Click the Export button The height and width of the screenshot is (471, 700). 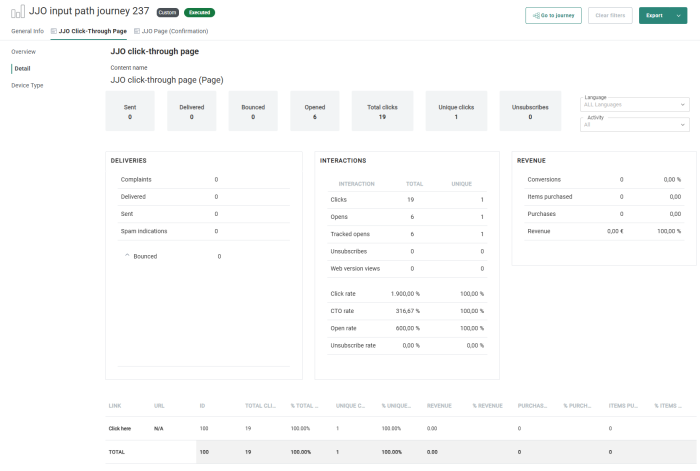654,15
